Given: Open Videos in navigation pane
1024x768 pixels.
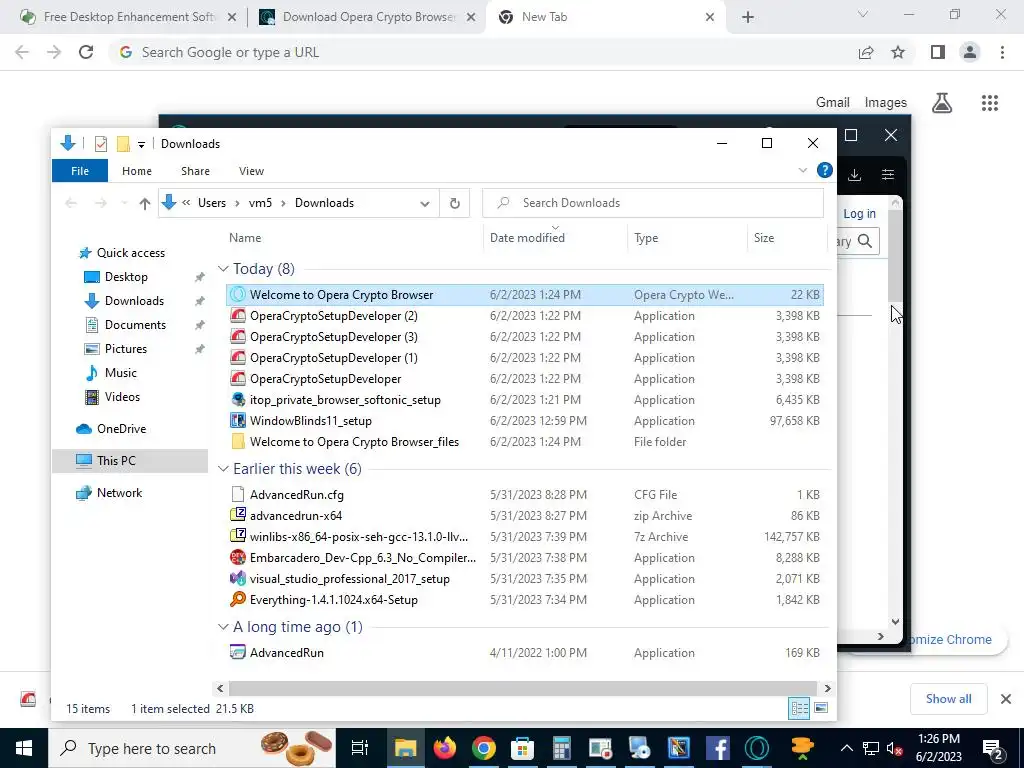Looking at the screenshot, I should click(122, 397).
